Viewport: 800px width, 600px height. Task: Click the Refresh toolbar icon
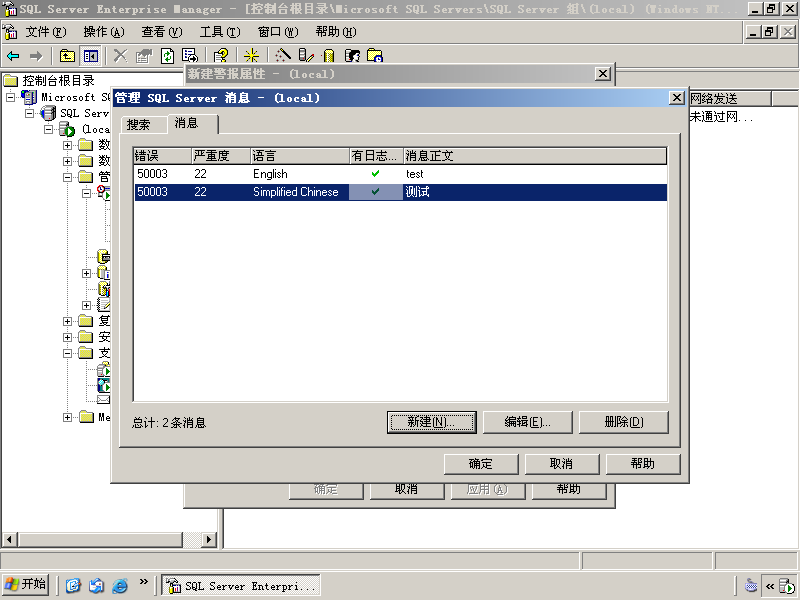click(x=167, y=56)
